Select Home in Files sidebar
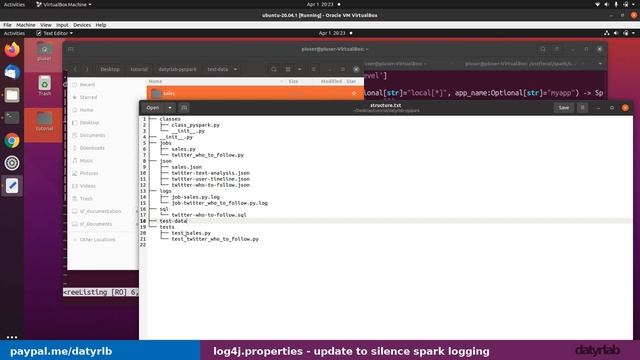 87,110
